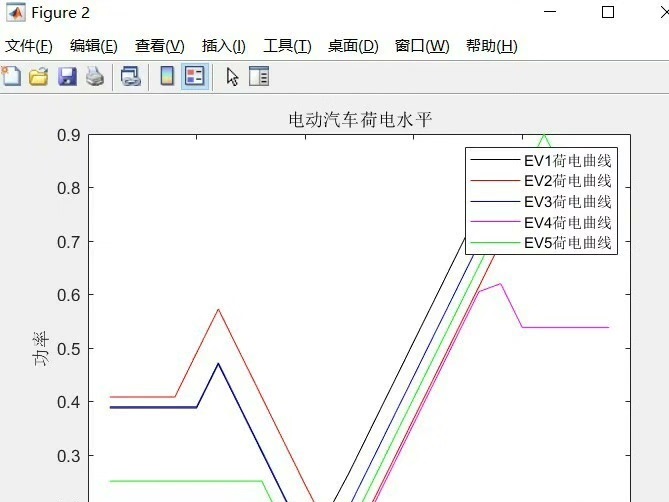This screenshot has width=669, height=502.
Task: Click the 0.8 y-axis tick label
Action: [x=69, y=188]
